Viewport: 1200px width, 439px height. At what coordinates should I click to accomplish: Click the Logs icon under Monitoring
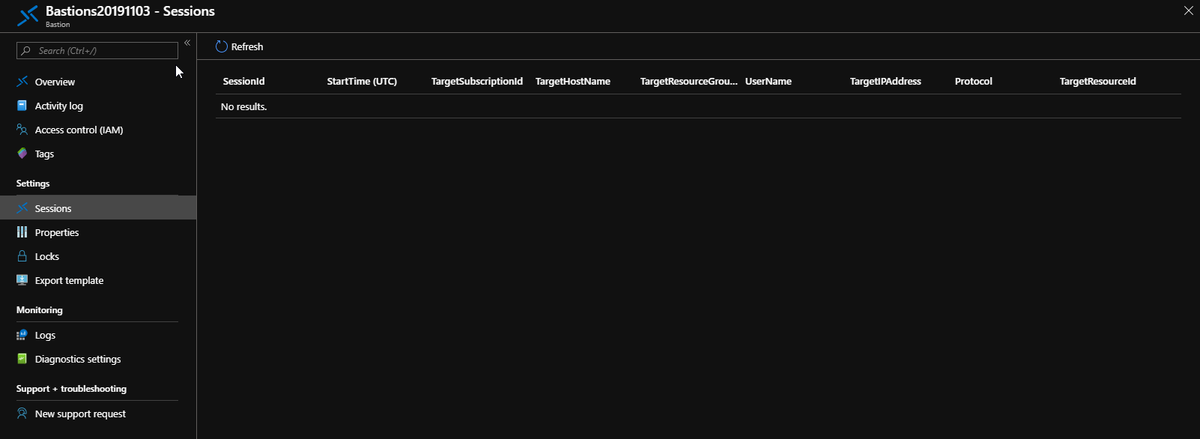pyautogui.click(x=23, y=335)
